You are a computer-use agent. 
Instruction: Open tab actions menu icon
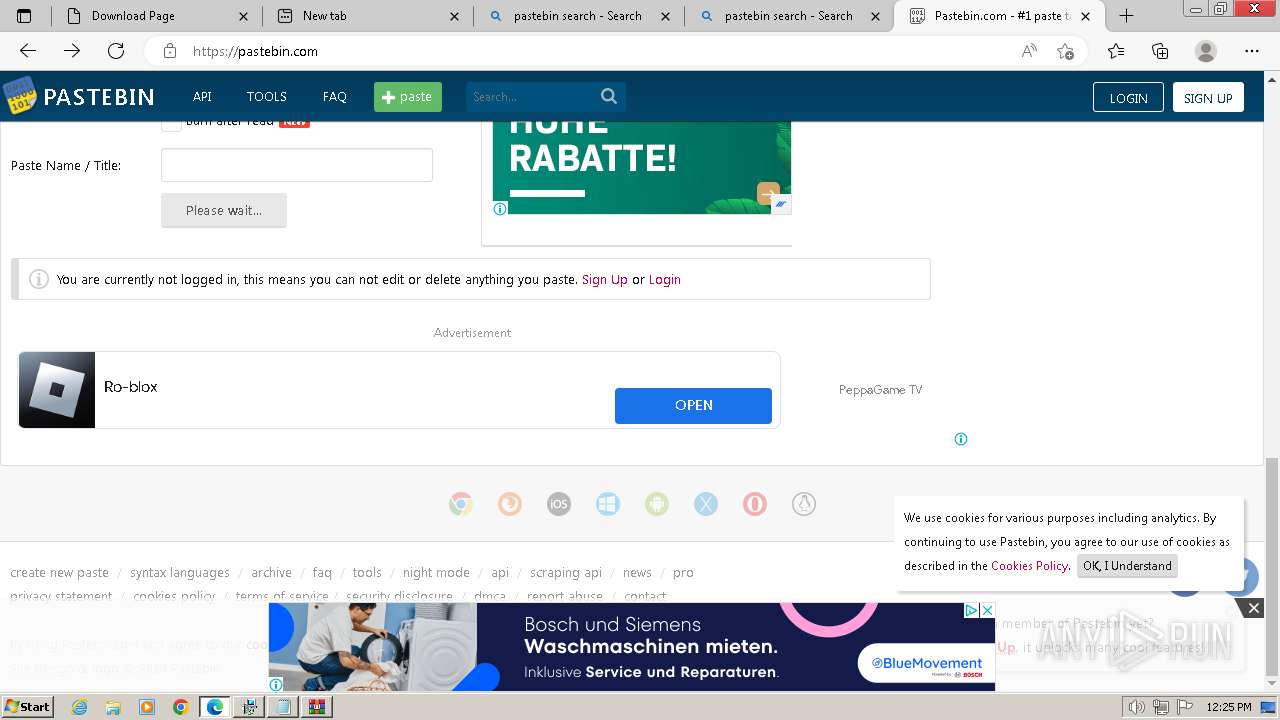coord(24,16)
